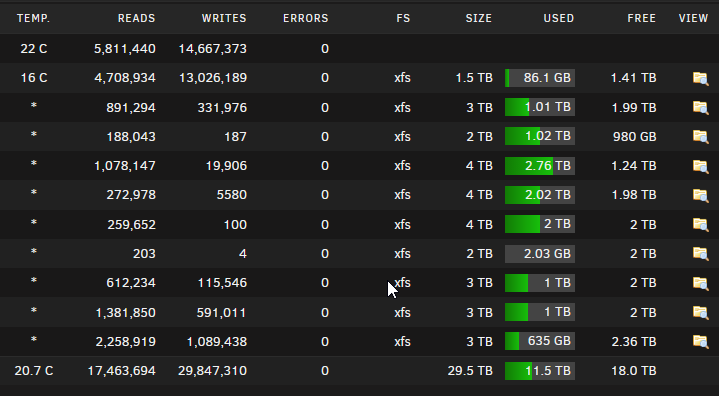The image size is (719, 396).
Task: Click writes value 5580
Action: (x=232, y=195)
